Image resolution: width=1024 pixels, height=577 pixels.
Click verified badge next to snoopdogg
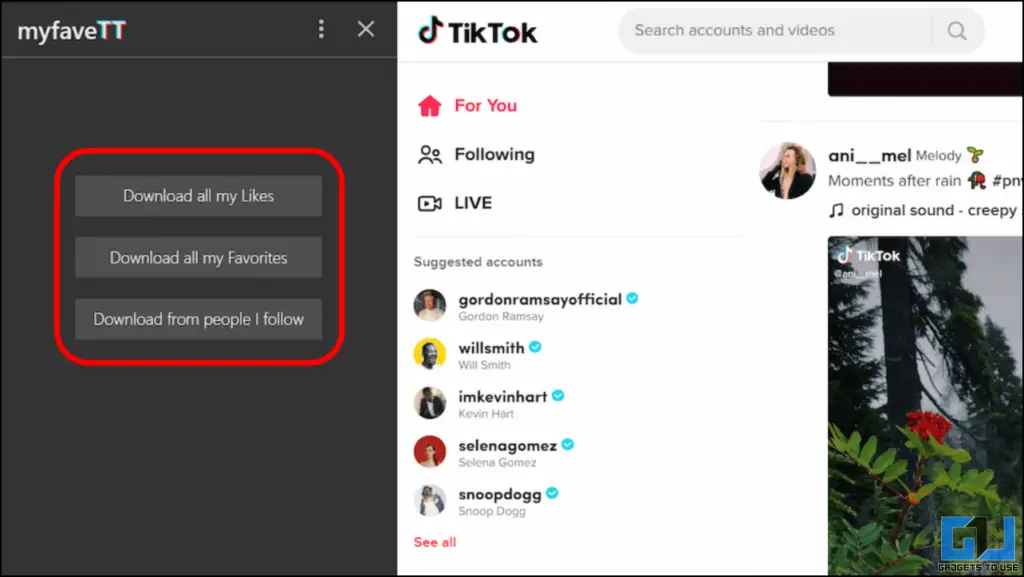[552, 493]
